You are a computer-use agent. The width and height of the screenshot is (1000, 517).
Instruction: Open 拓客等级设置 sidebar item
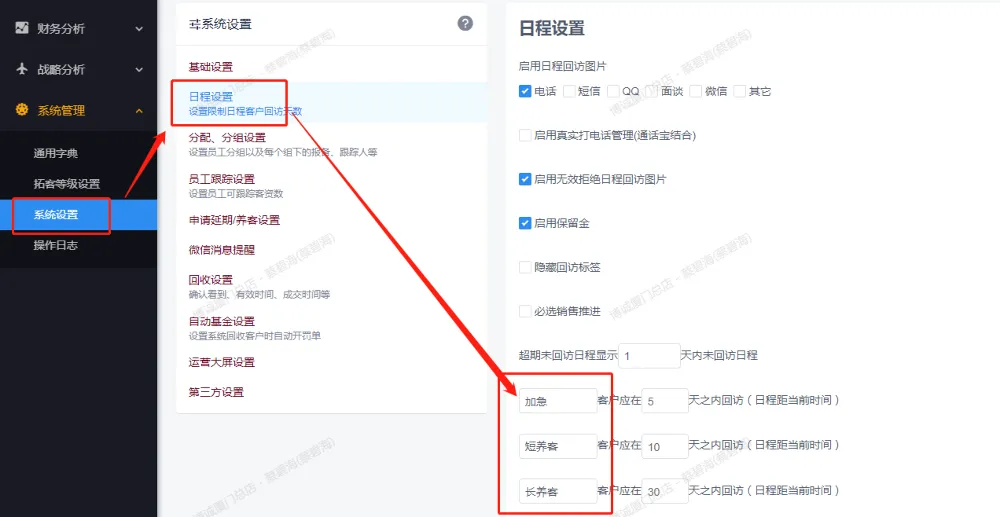point(66,184)
